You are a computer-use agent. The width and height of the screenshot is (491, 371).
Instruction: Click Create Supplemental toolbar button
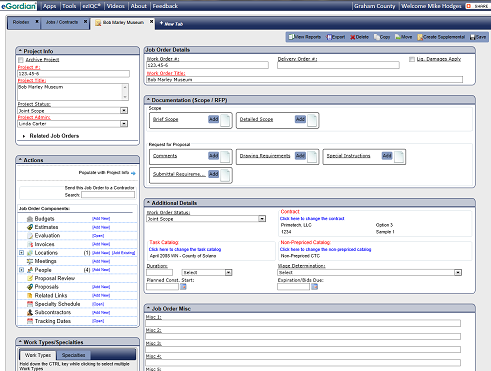pyautogui.click(x=441, y=37)
